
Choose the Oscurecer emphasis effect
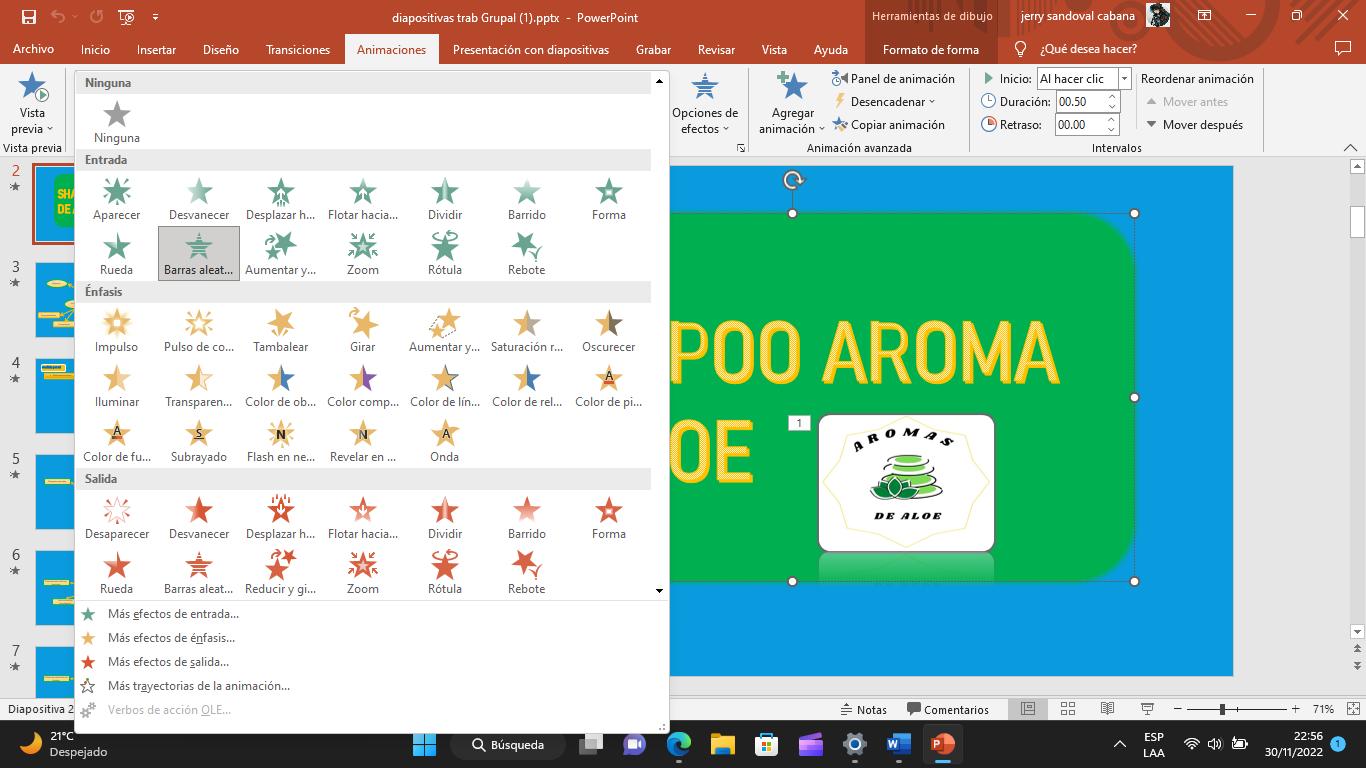[609, 330]
